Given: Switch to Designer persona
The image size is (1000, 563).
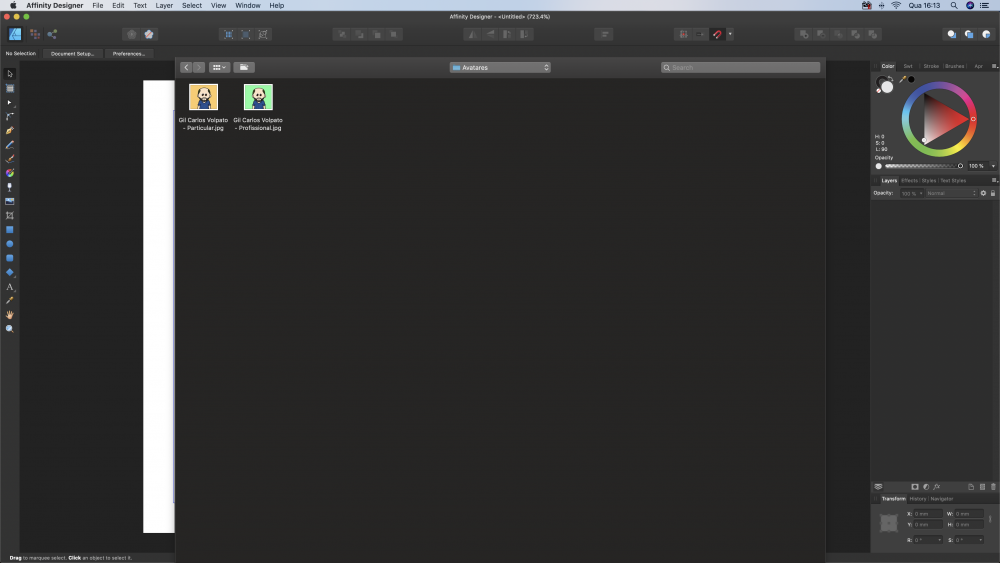Looking at the screenshot, I should click(x=15, y=34).
